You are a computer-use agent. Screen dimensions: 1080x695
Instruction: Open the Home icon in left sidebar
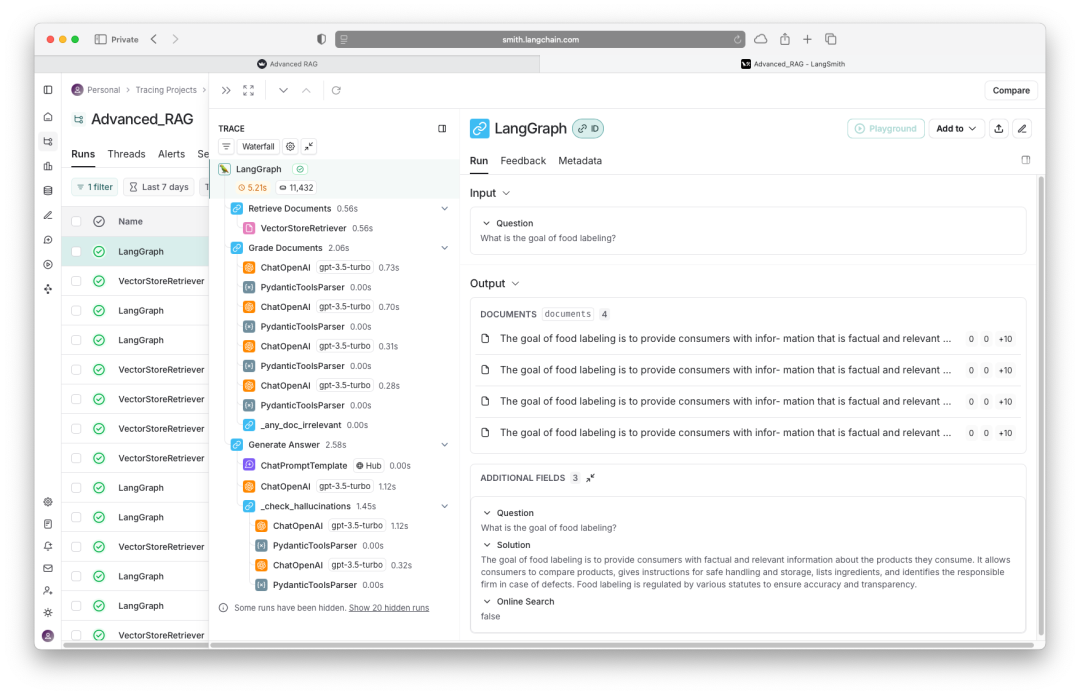click(x=48, y=116)
